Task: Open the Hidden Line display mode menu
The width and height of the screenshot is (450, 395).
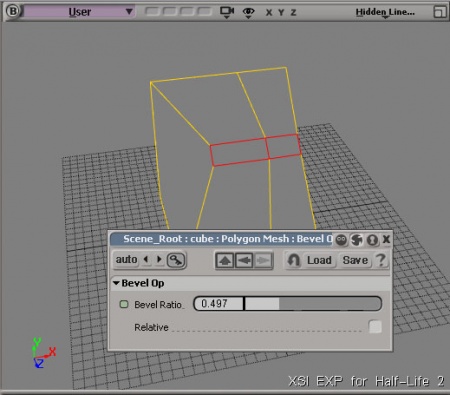Action: pos(385,12)
